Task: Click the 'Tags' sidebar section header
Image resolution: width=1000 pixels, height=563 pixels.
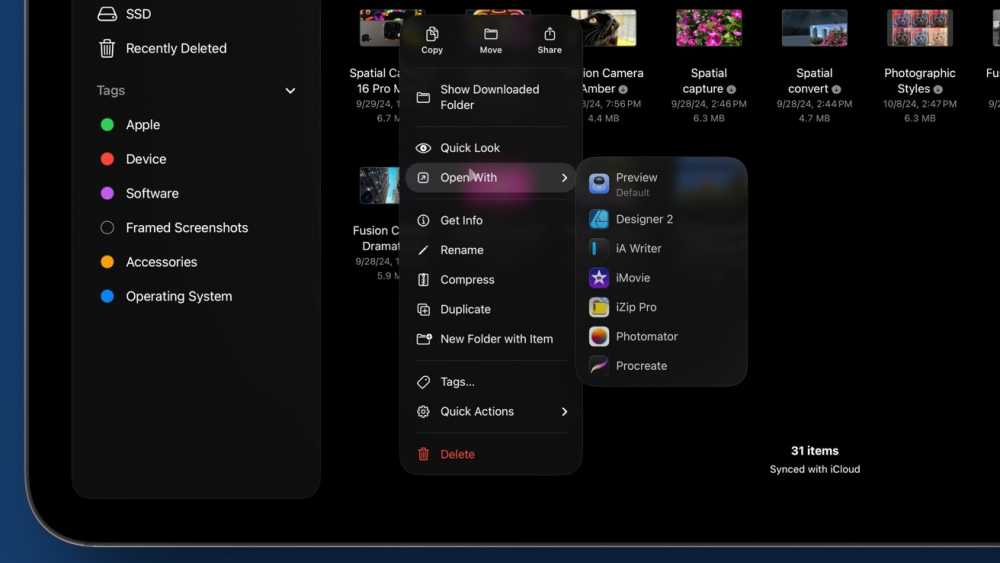Action: coord(111,91)
